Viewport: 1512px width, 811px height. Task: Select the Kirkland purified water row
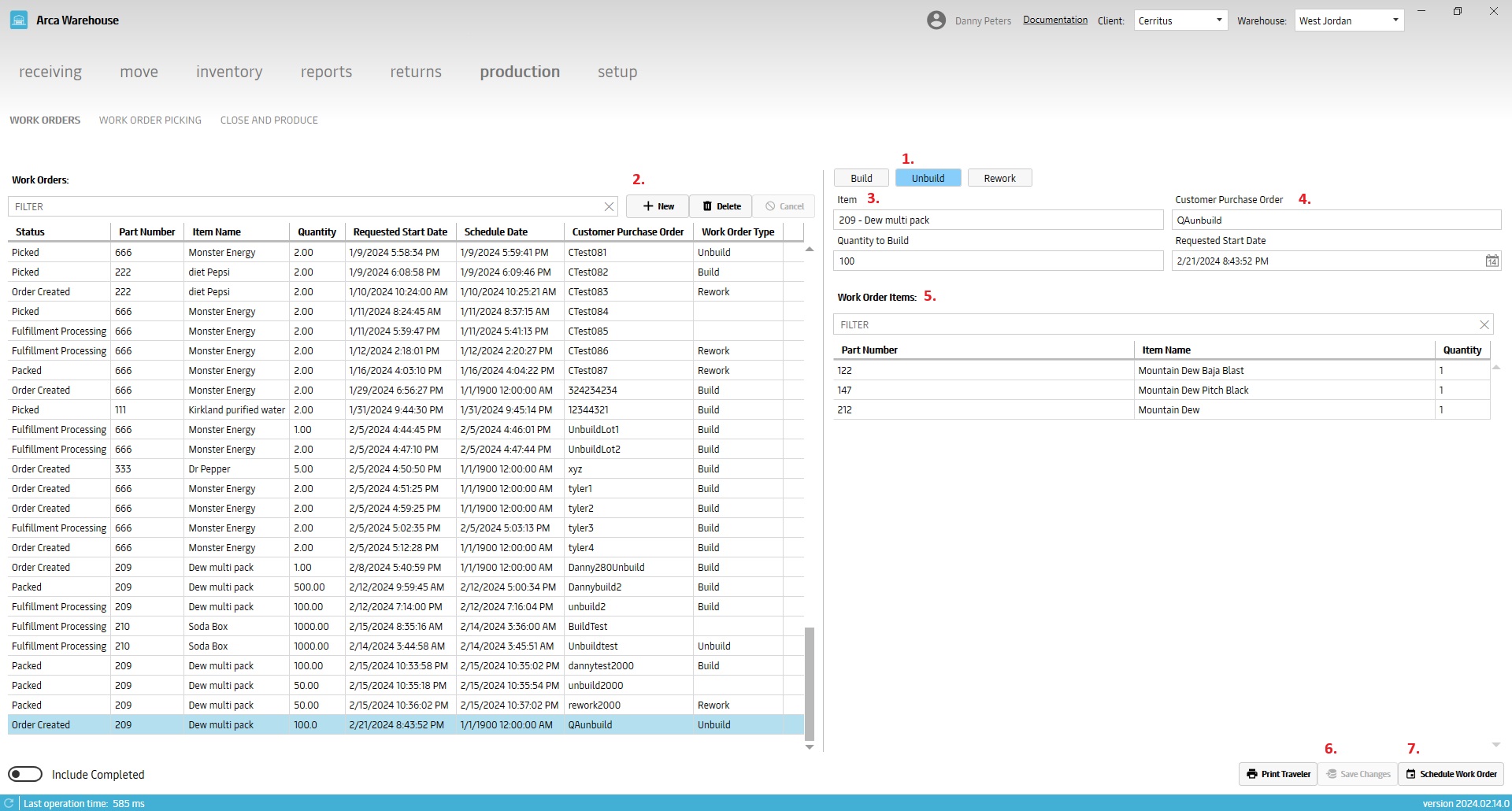tap(406, 409)
